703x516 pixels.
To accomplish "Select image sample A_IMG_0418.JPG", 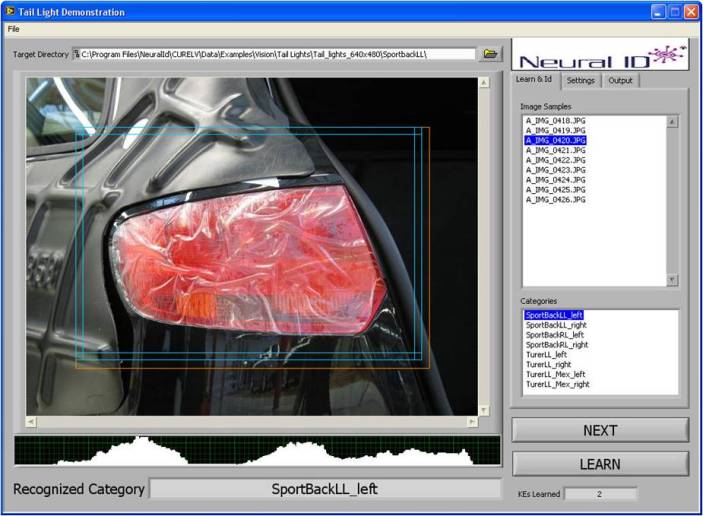I will (555, 120).
